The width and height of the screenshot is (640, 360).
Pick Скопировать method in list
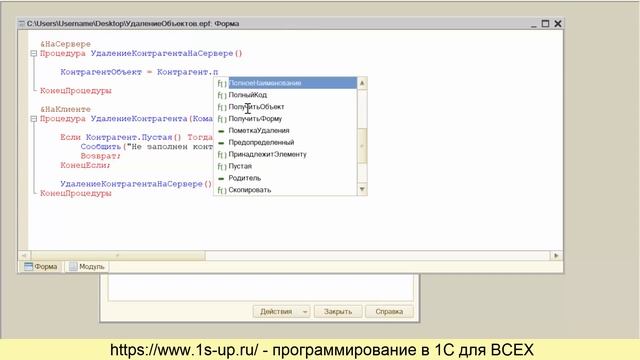click(x=250, y=190)
